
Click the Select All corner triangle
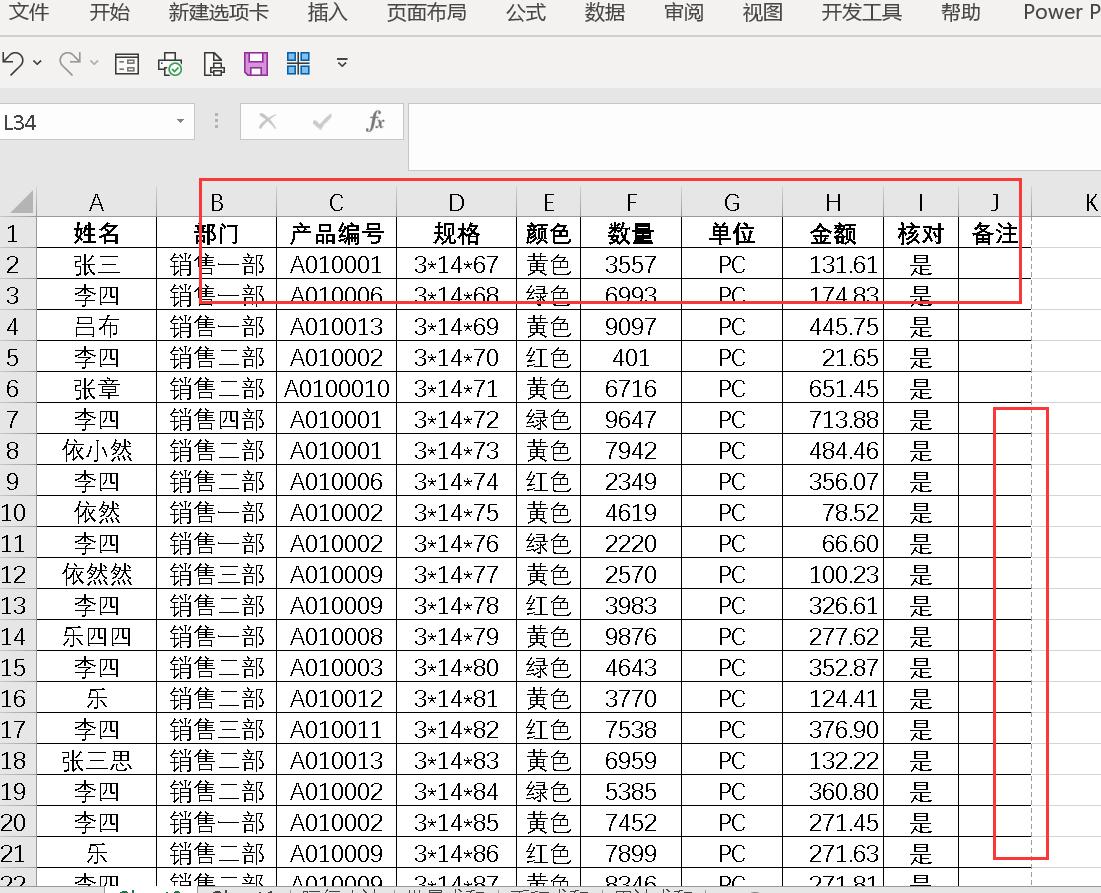pos(21,203)
